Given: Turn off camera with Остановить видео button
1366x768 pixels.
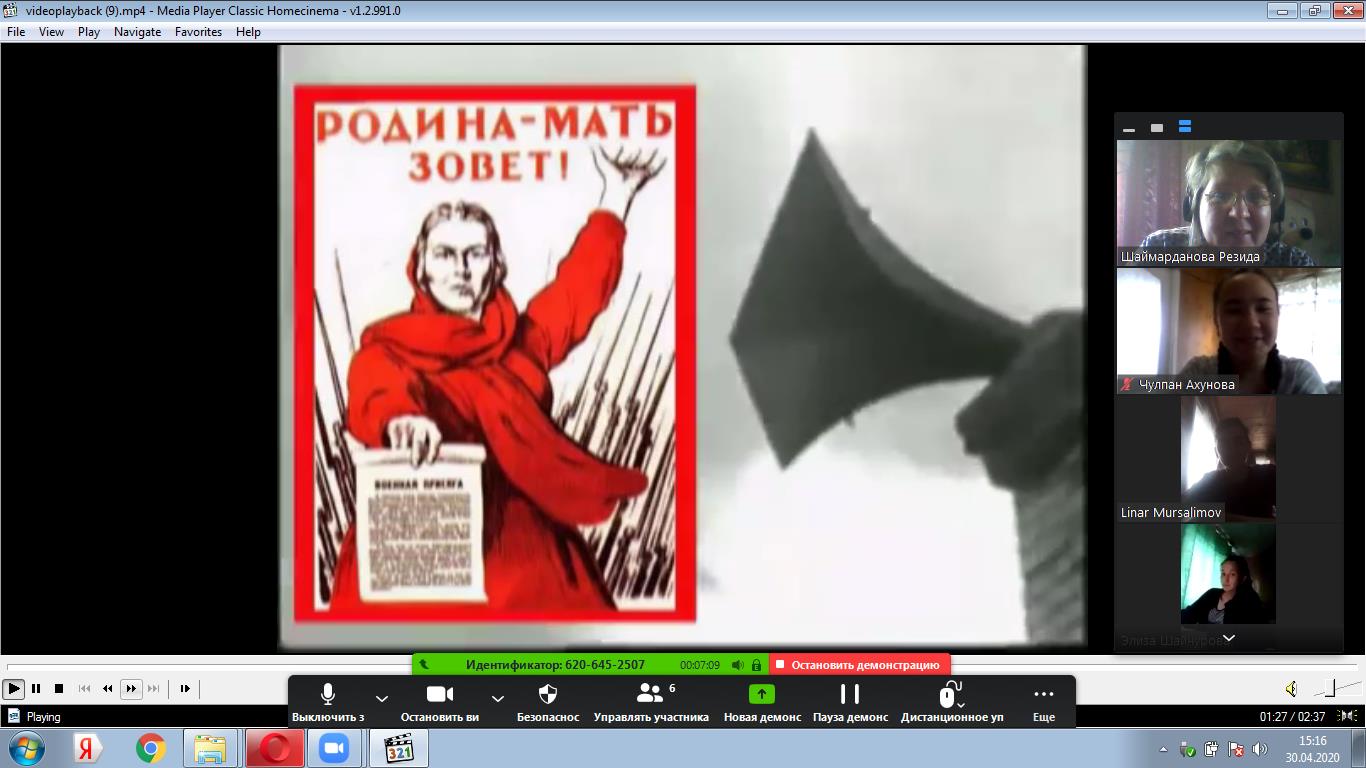Looking at the screenshot, I should pos(440,695).
